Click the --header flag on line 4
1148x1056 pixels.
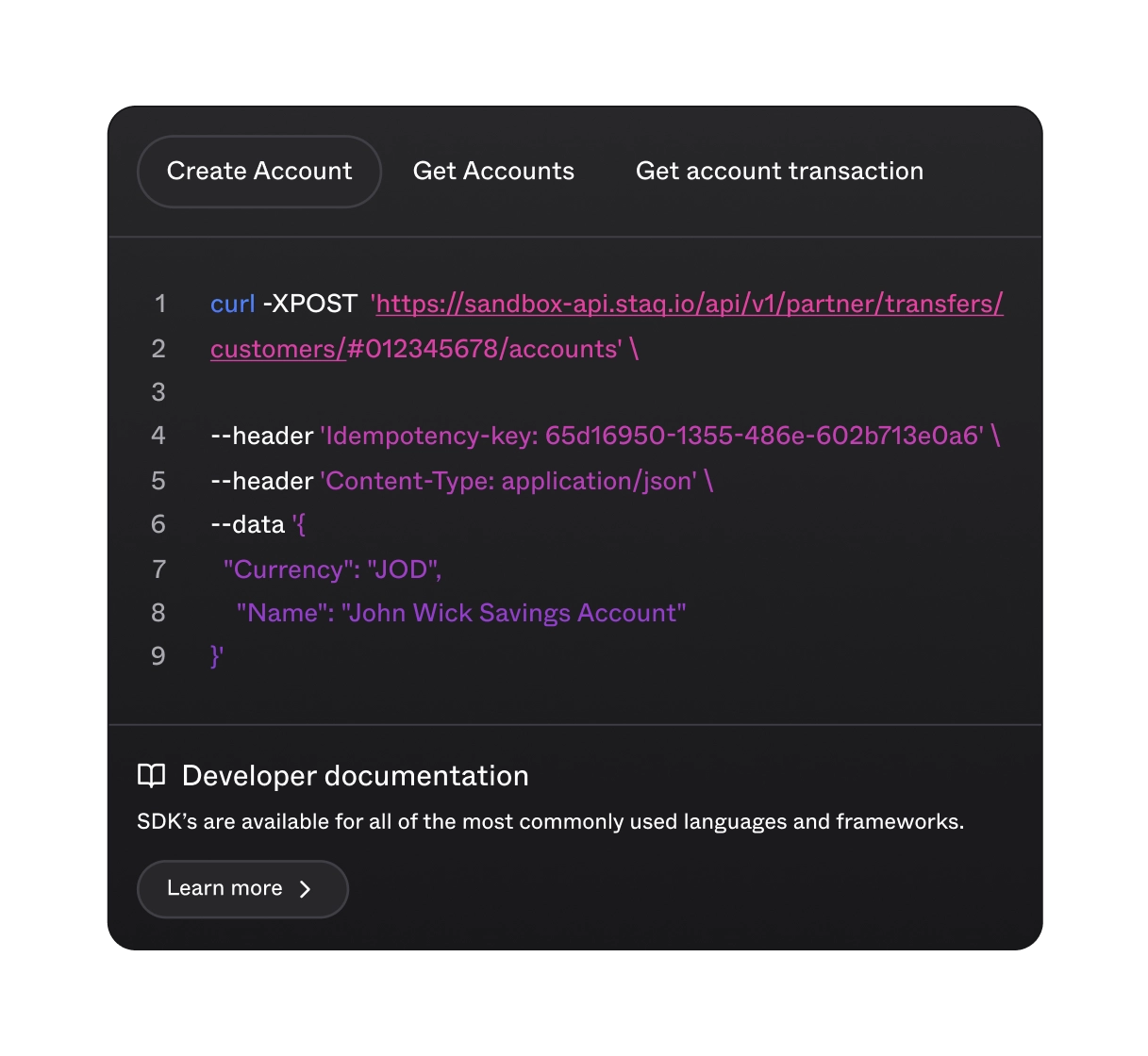(260, 436)
